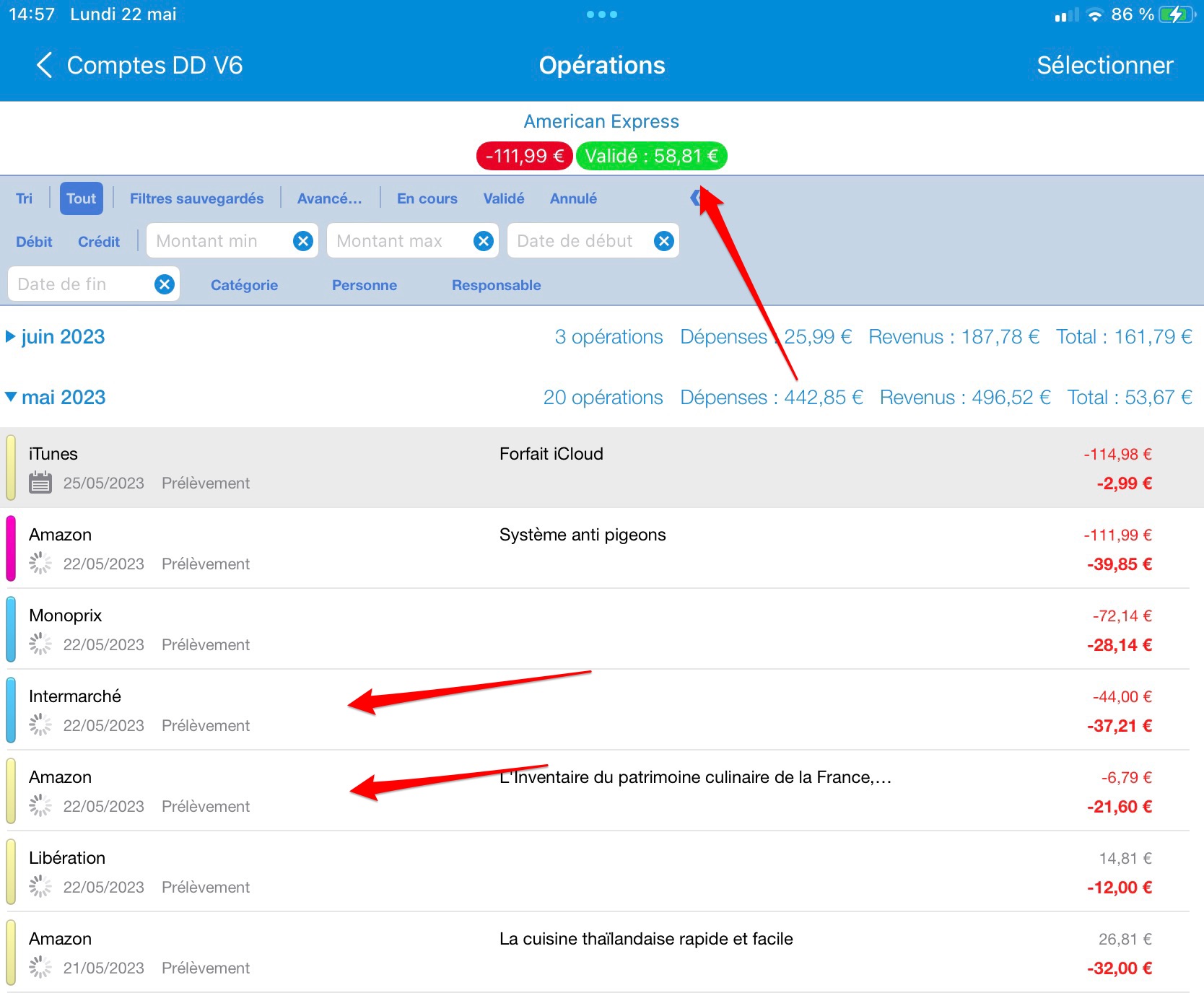The height and width of the screenshot is (998, 1204).
Task: Tap magenta category color on Système anti pigeons row
Action: tap(11, 548)
